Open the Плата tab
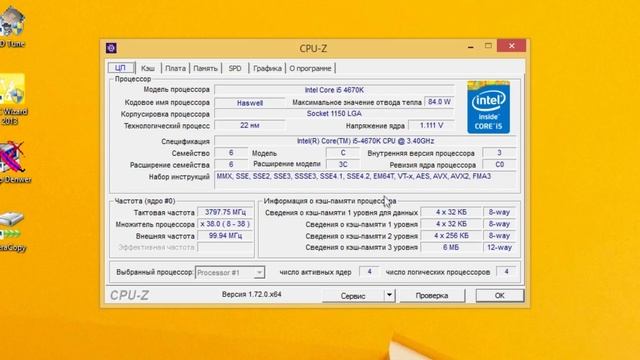 176,68
